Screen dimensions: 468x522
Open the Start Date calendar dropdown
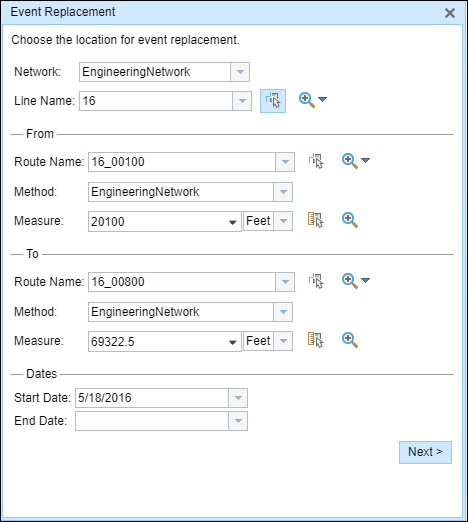click(x=238, y=398)
